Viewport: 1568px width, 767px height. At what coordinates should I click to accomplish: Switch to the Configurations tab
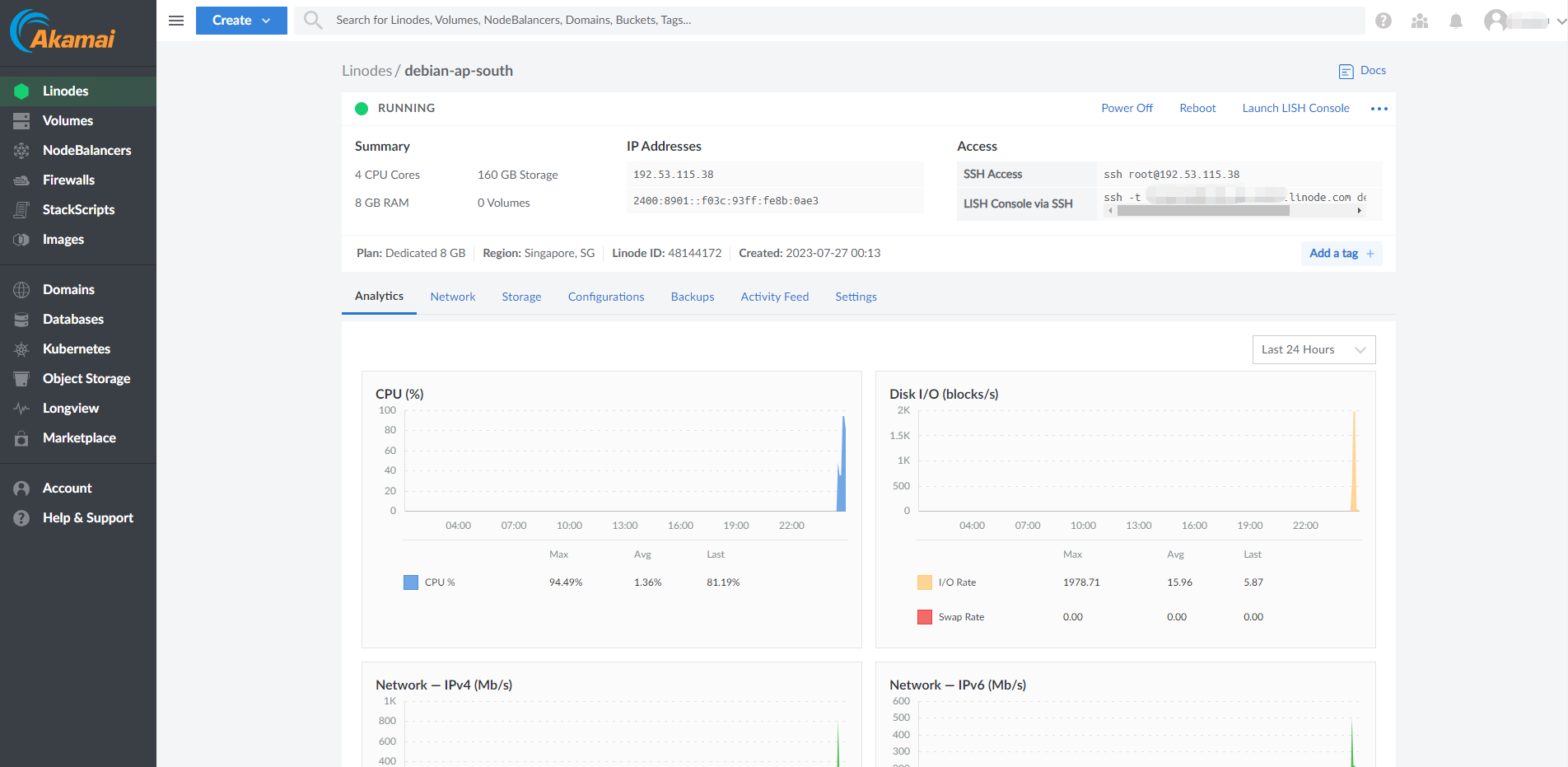606,297
